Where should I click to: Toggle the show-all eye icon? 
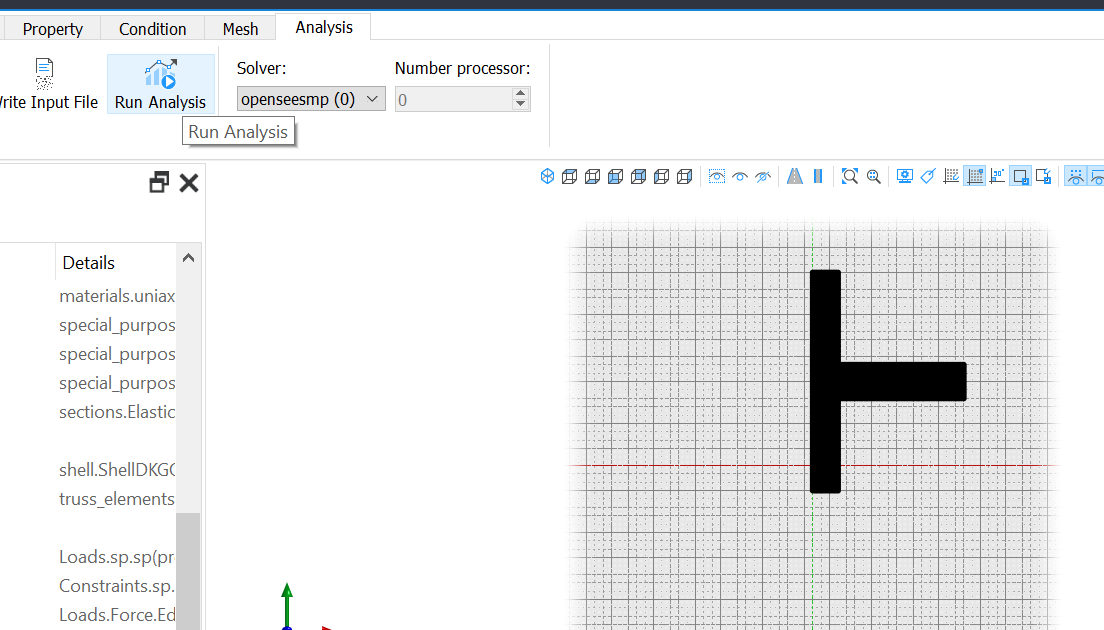coord(740,177)
